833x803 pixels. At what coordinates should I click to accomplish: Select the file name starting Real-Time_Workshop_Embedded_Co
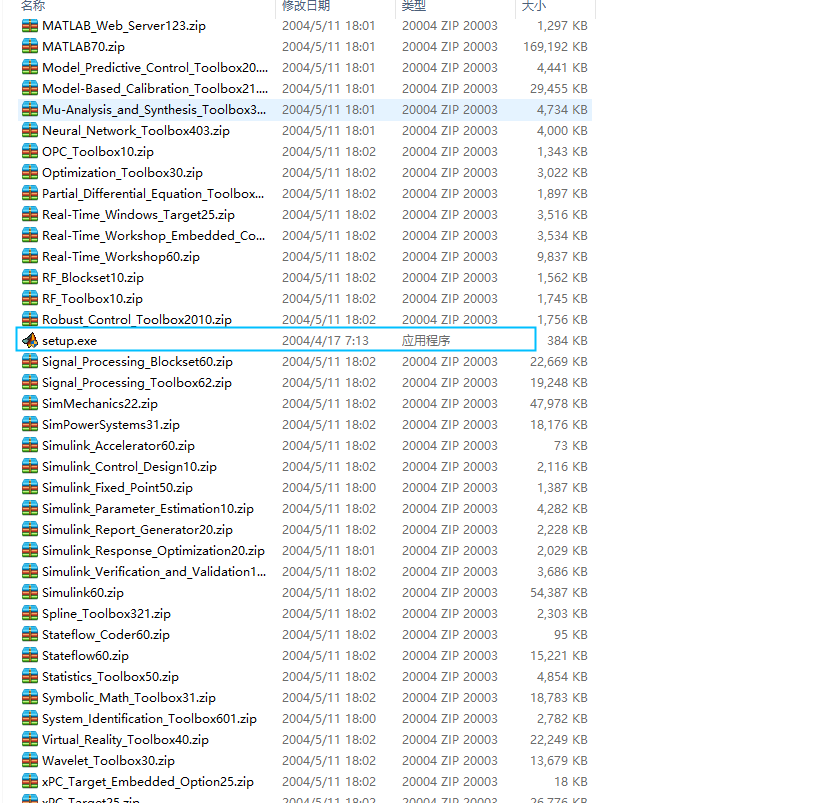tap(154, 236)
